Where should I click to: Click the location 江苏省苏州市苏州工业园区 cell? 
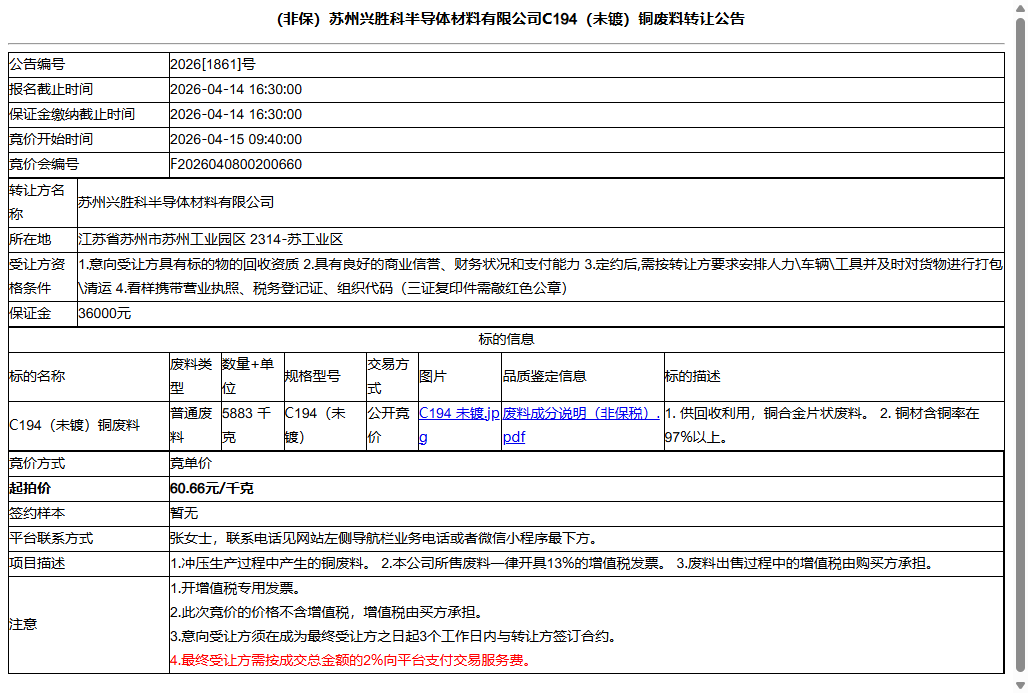(x=540, y=239)
